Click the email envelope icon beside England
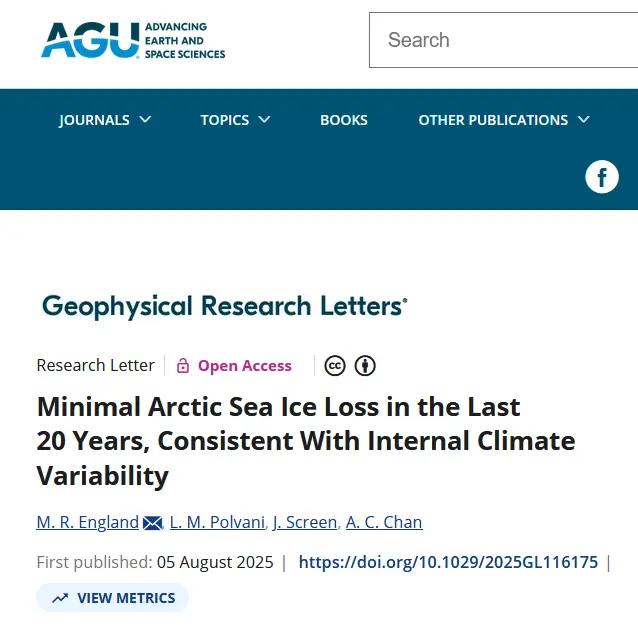 pyautogui.click(x=153, y=523)
